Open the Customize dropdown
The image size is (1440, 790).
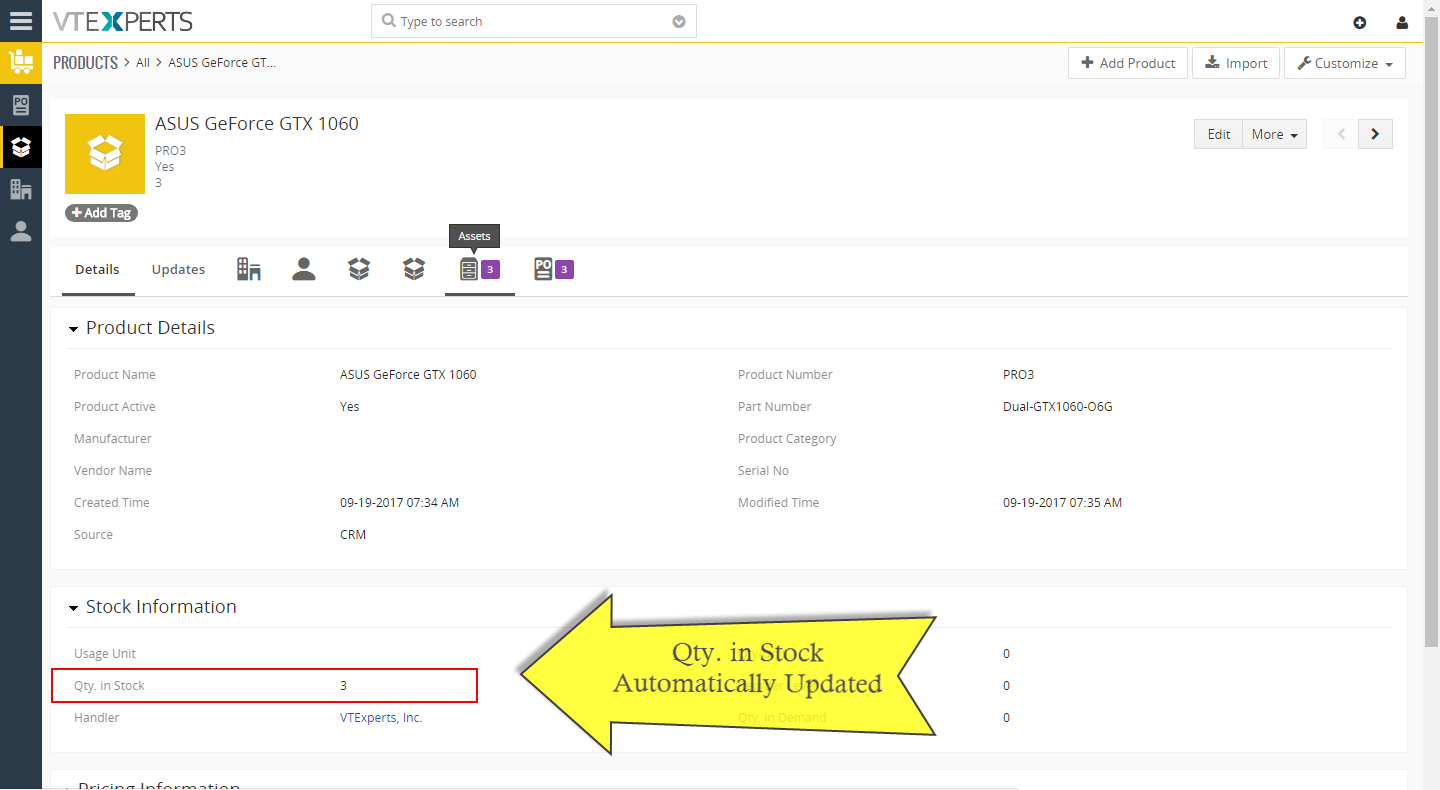(x=1345, y=63)
